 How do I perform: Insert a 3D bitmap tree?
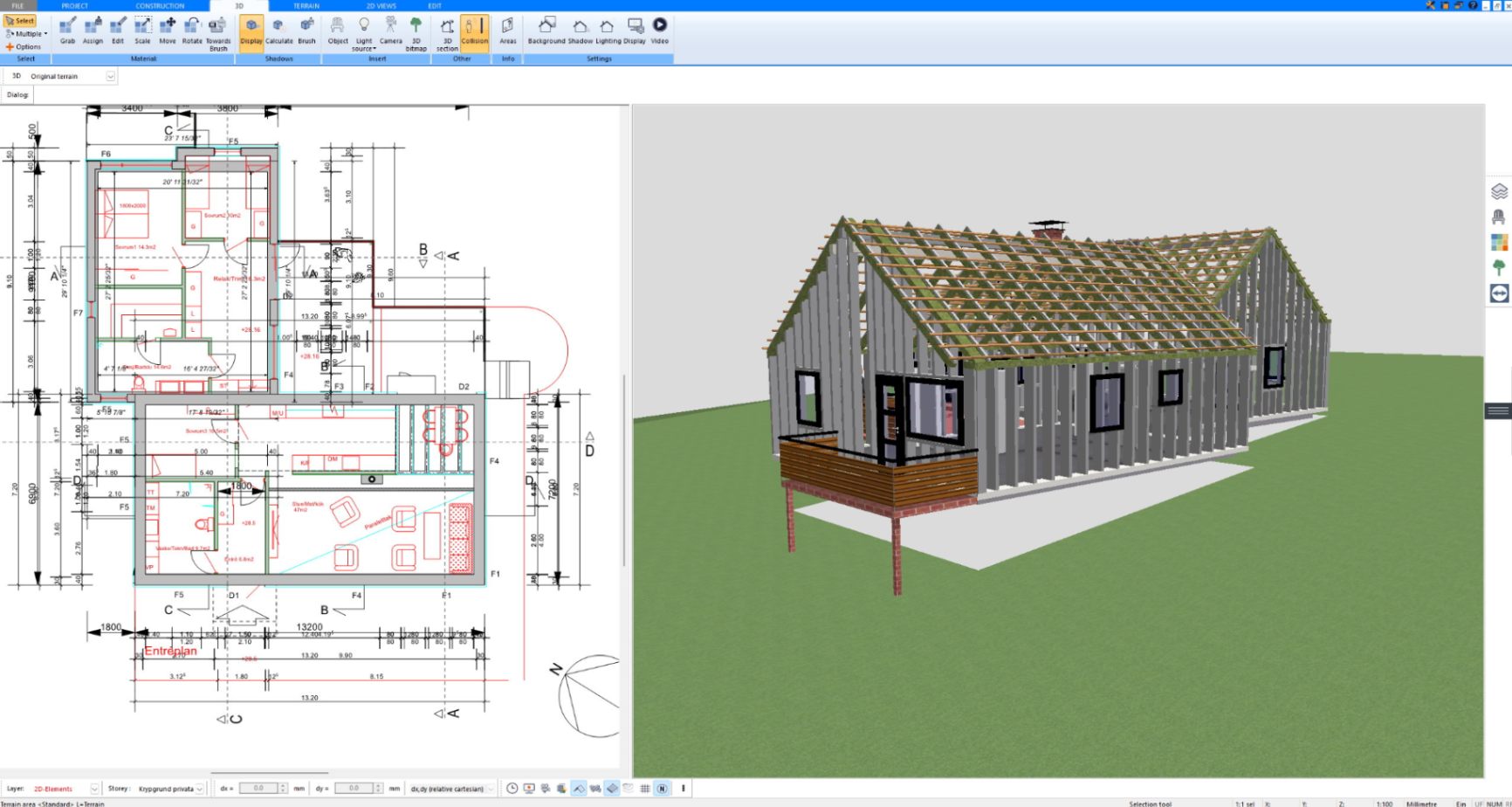(x=416, y=33)
